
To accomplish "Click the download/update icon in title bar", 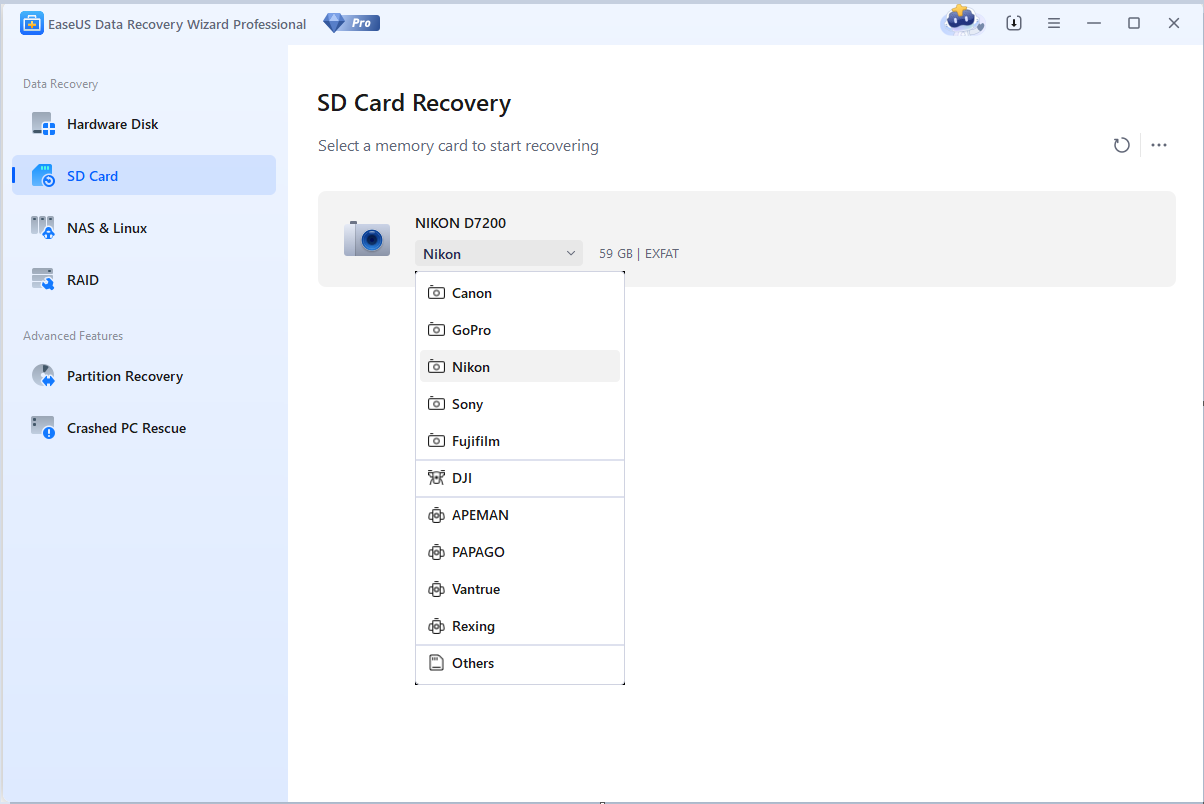I will tap(1014, 23).
